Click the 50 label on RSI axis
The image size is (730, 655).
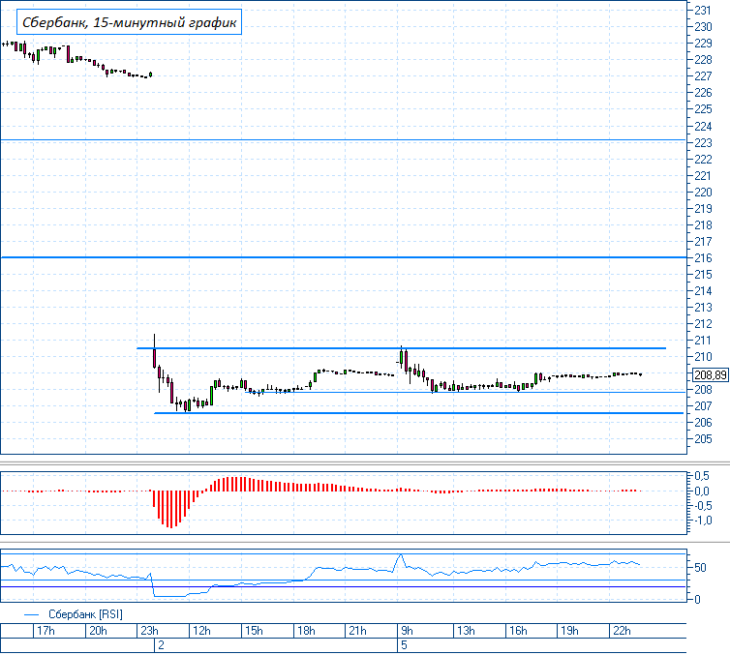coord(700,567)
